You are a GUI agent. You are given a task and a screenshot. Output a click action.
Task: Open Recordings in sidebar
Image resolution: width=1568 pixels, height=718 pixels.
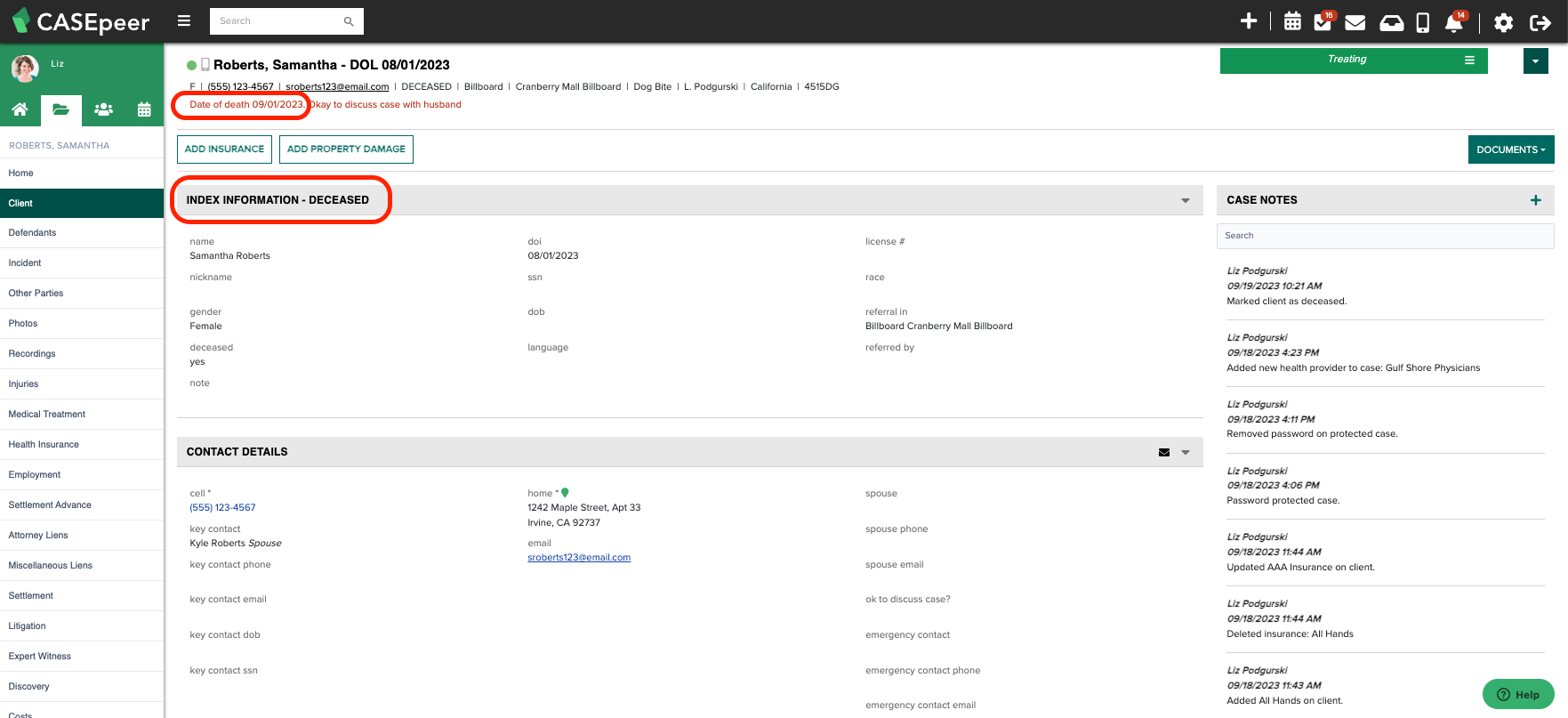pyautogui.click(x=82, y=354)
